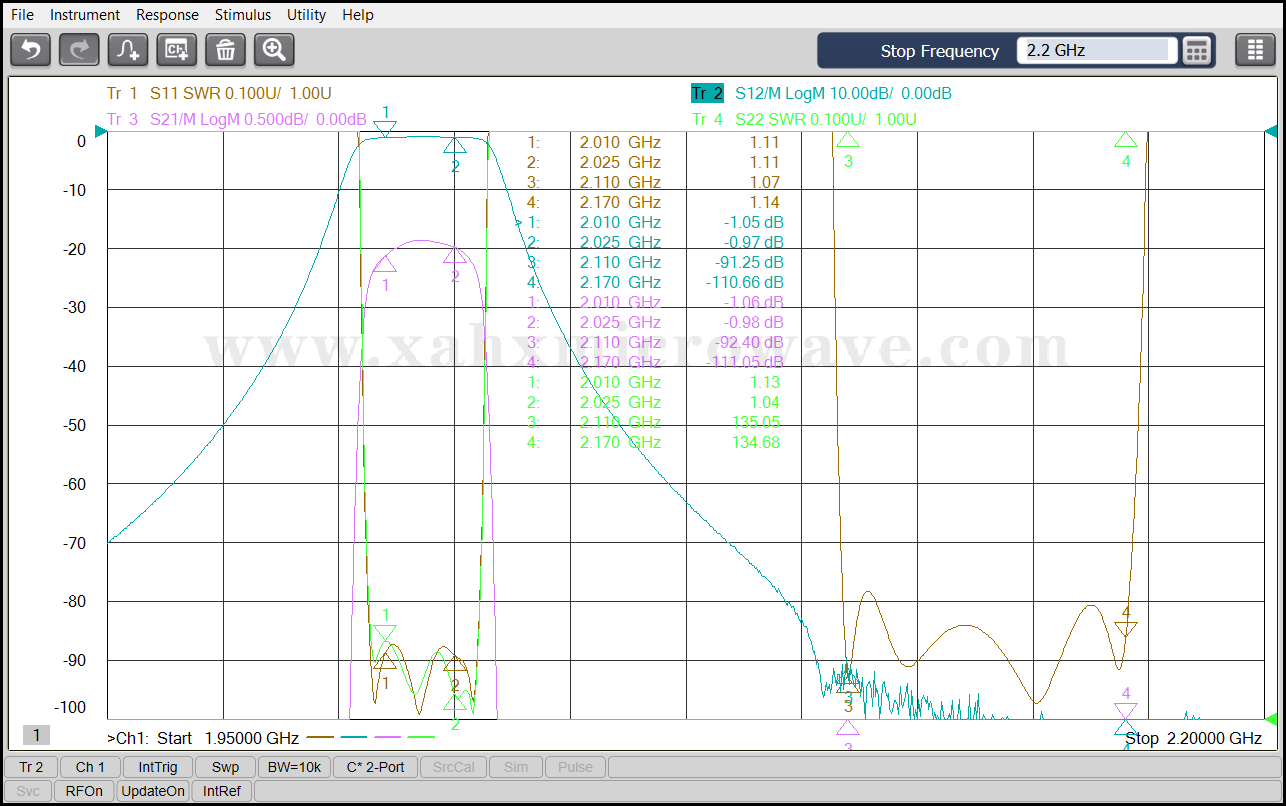
Task: Add a new trace with toolbar icon
Action: point(128,50)
